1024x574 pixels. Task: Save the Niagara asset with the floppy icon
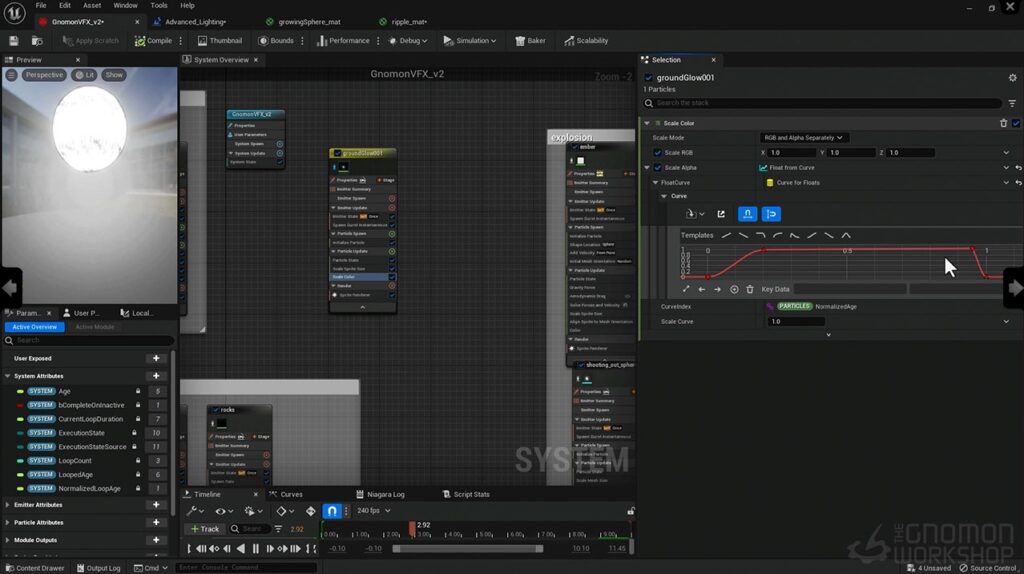[x=14, y=40]
